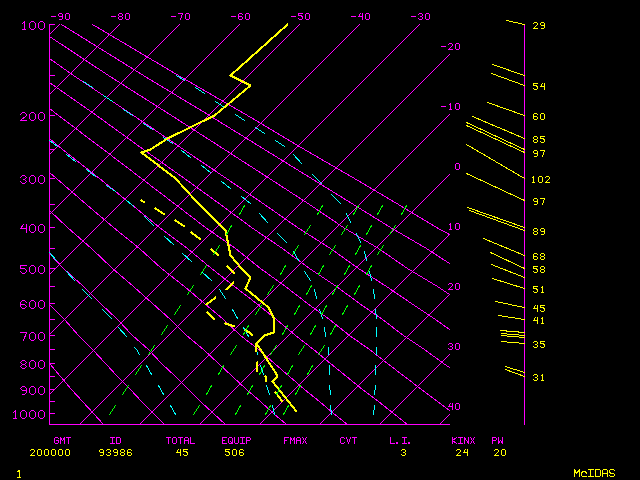Click the FMAX column header
The height and width of the screenshot is (480, 640).
coord(295,440)
